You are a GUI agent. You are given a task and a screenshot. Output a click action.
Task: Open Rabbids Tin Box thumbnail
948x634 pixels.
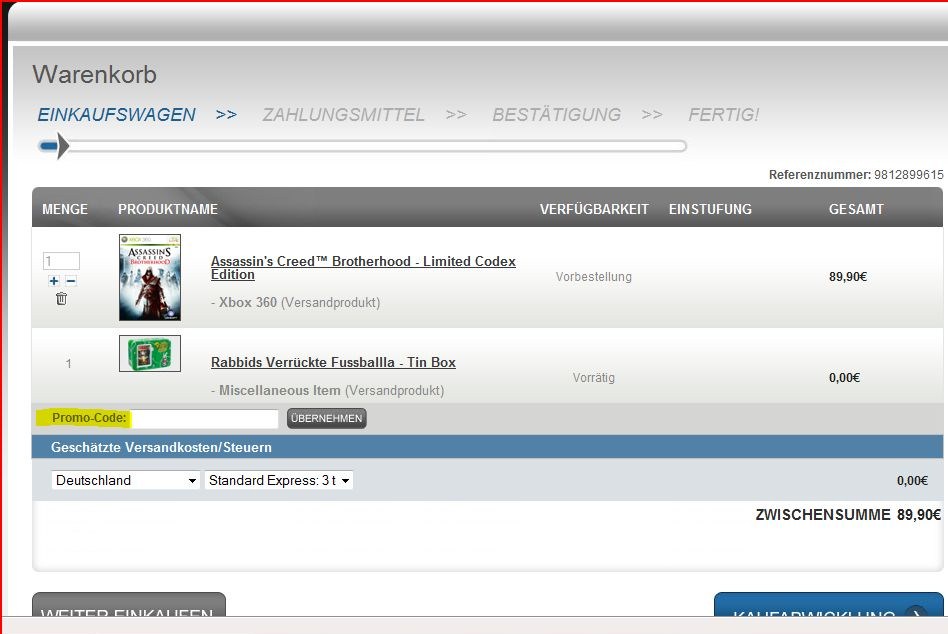click(150, 354)
